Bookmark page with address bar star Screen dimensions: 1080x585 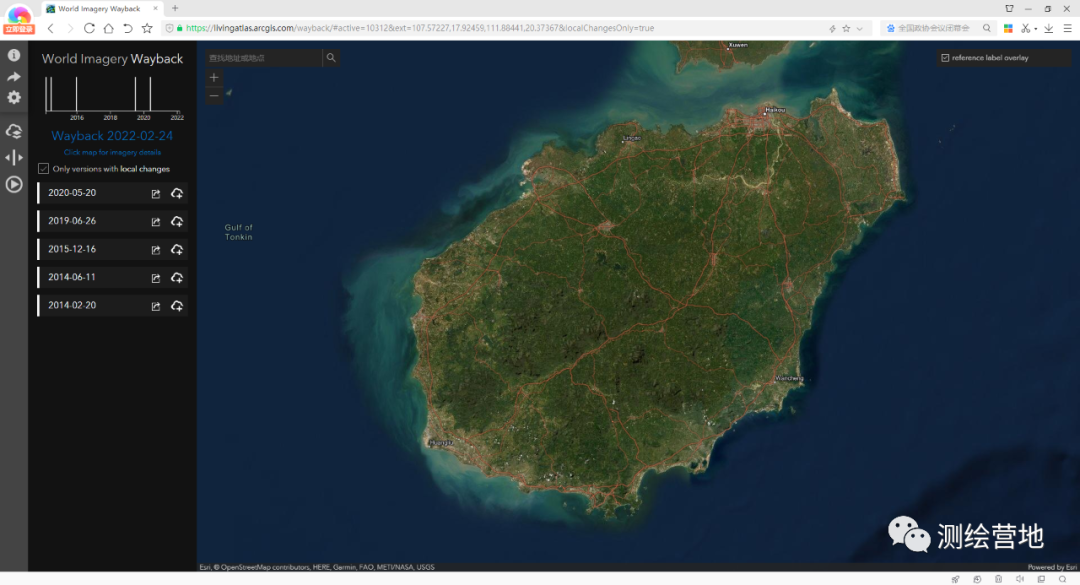pos(847,28)
